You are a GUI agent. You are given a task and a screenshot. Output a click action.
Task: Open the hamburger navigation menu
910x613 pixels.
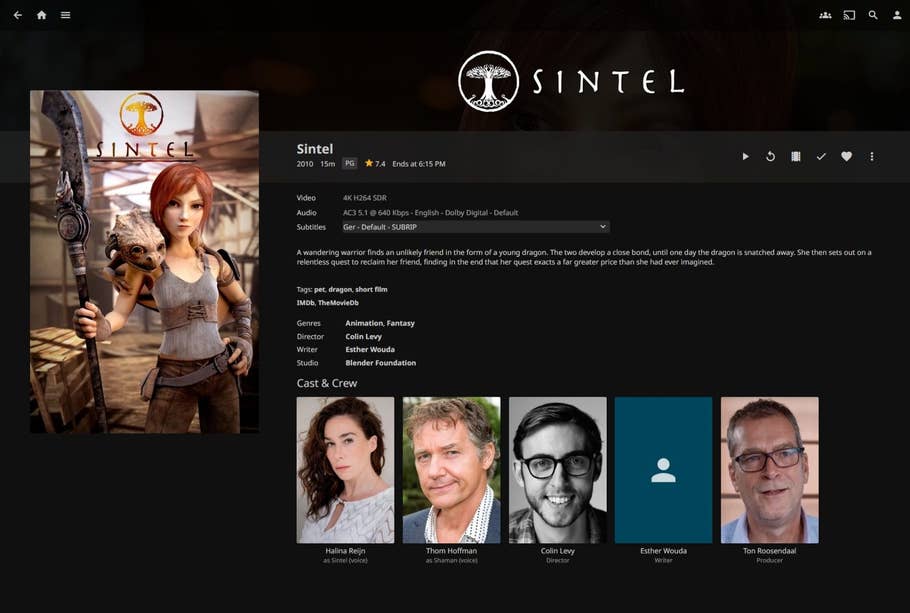[65, 15]
